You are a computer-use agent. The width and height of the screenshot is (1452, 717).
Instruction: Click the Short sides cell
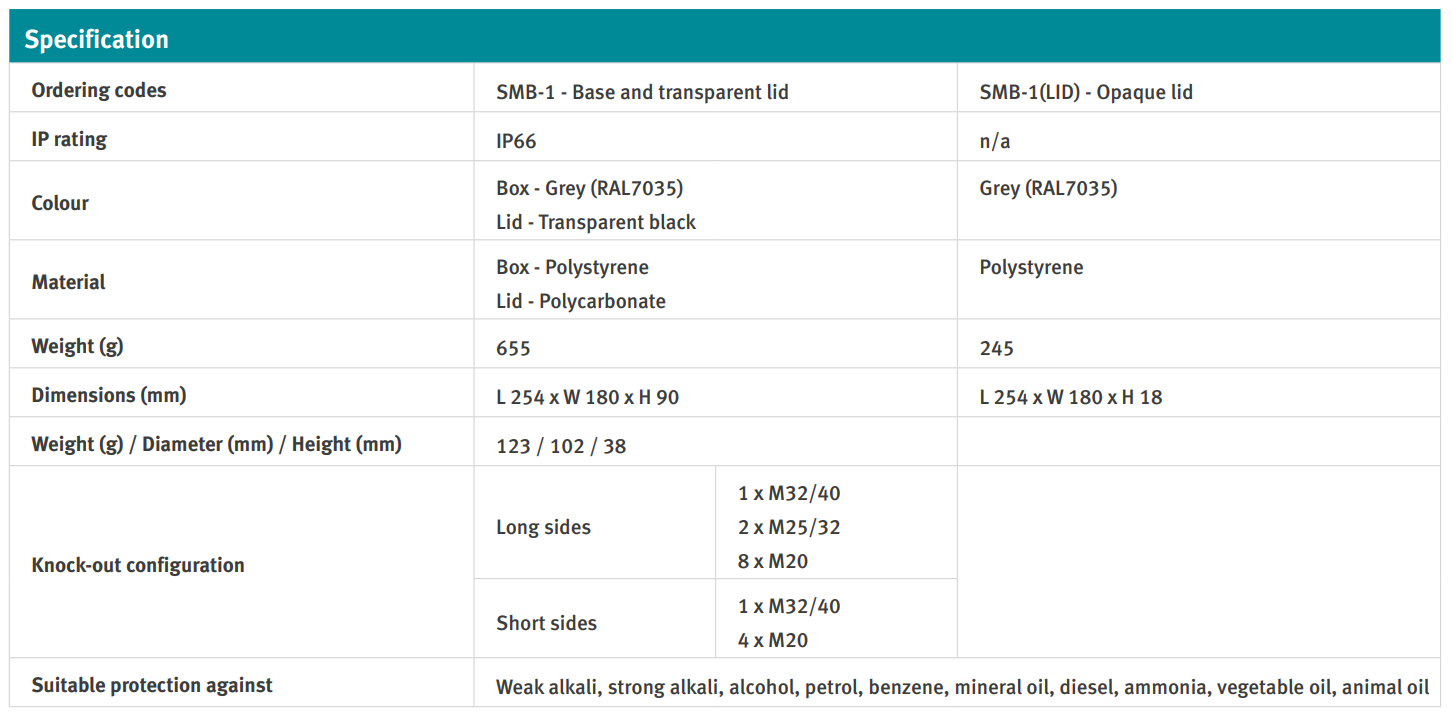point(546,623)
